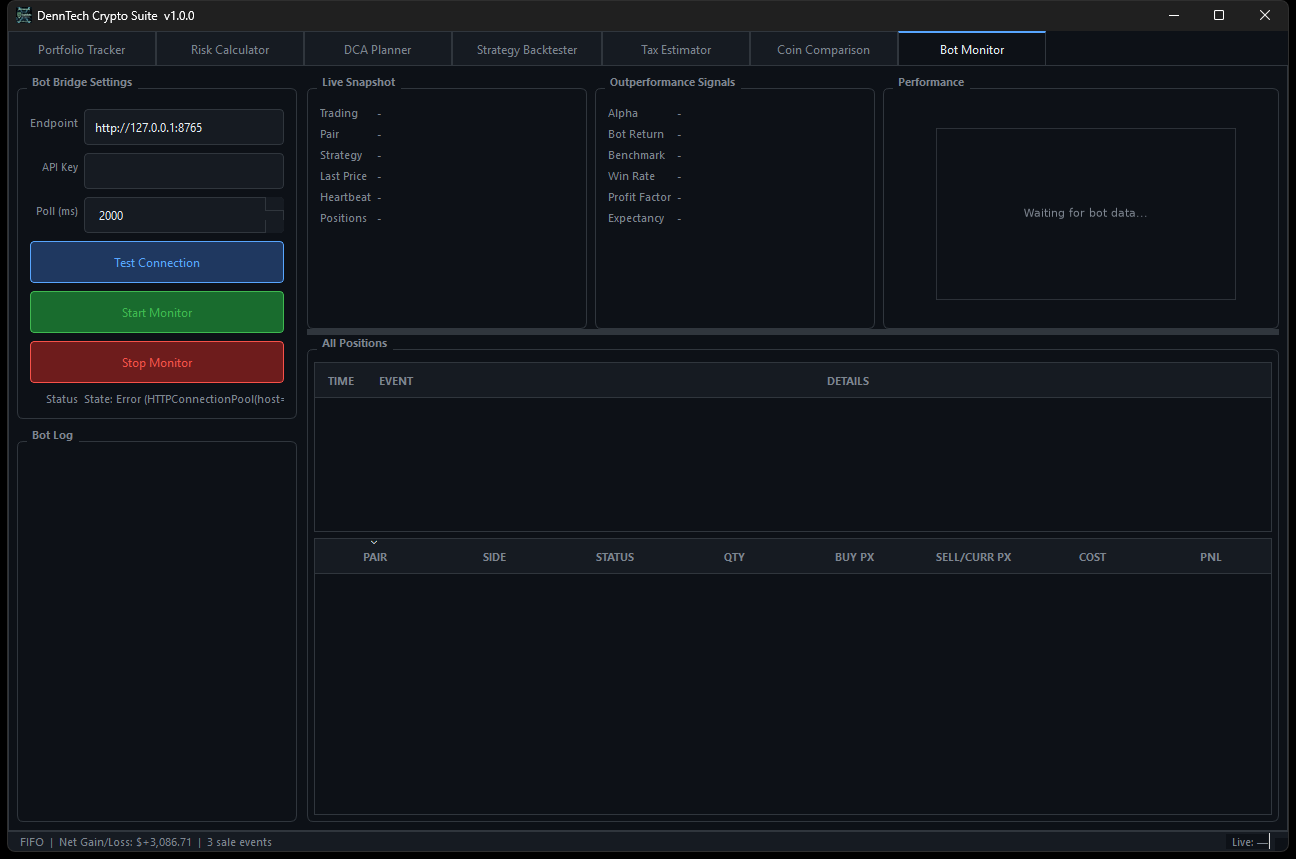Click the Trading label in Live Snapshot
The image size is (1296, 859).
point(339,113)
